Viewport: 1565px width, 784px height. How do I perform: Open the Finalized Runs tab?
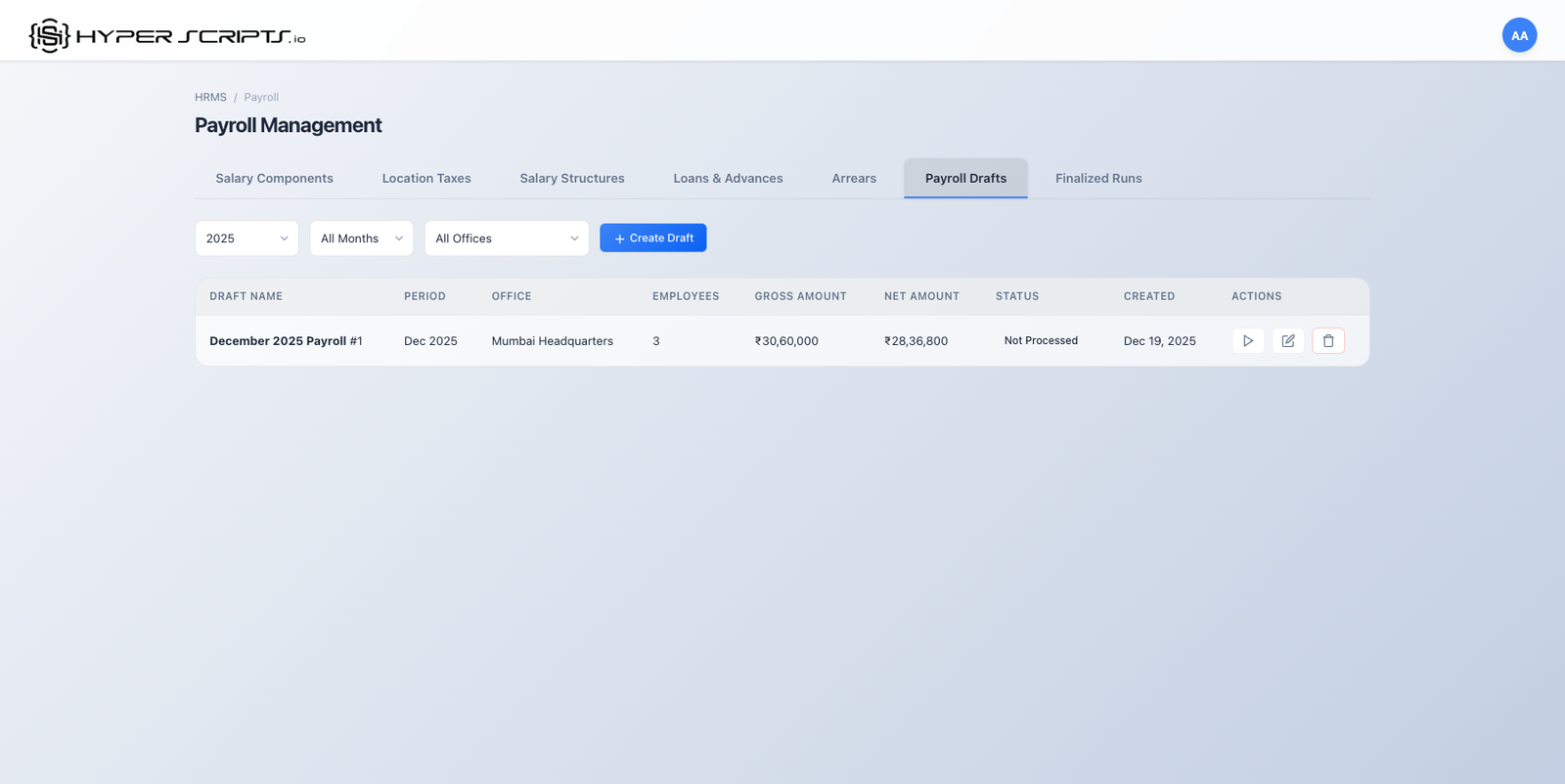(1098, 179)
